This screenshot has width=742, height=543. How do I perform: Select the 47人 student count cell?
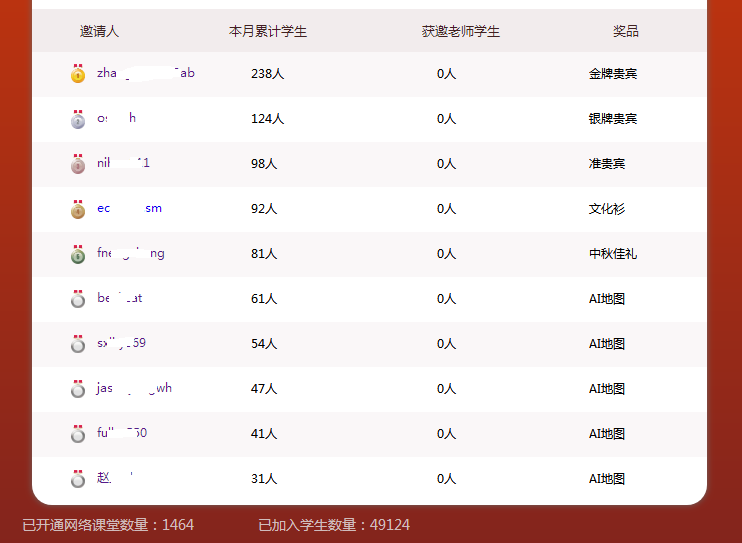coord(264,389)
